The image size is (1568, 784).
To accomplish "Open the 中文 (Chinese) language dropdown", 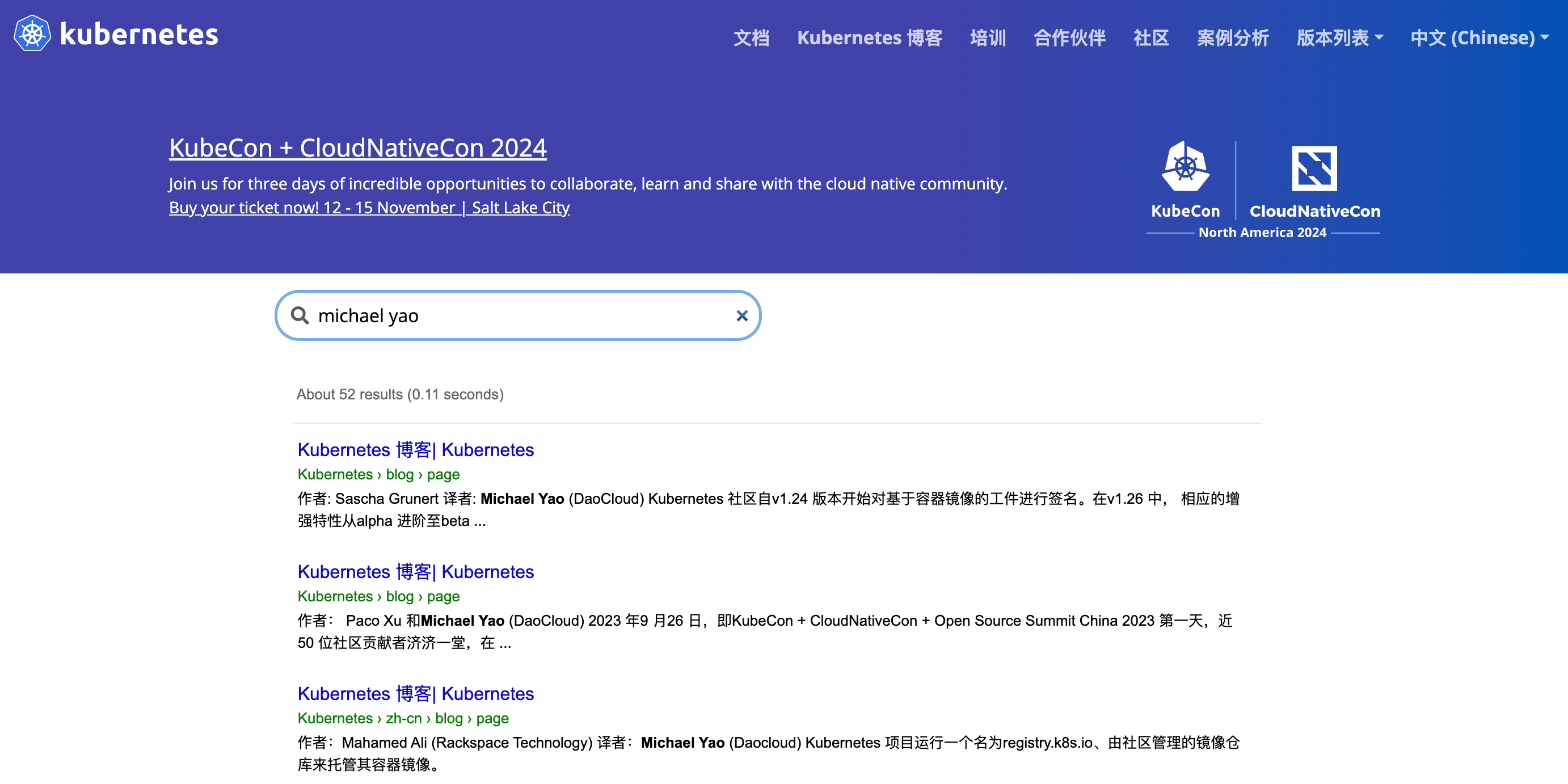I will 1479,38.
